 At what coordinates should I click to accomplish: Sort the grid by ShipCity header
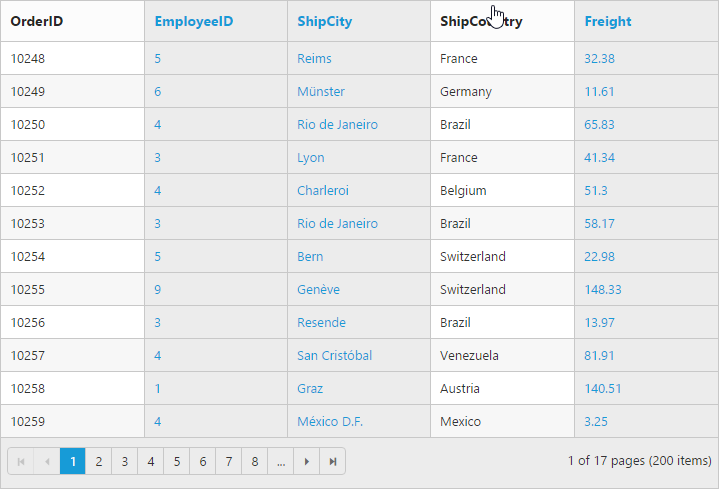324,21
